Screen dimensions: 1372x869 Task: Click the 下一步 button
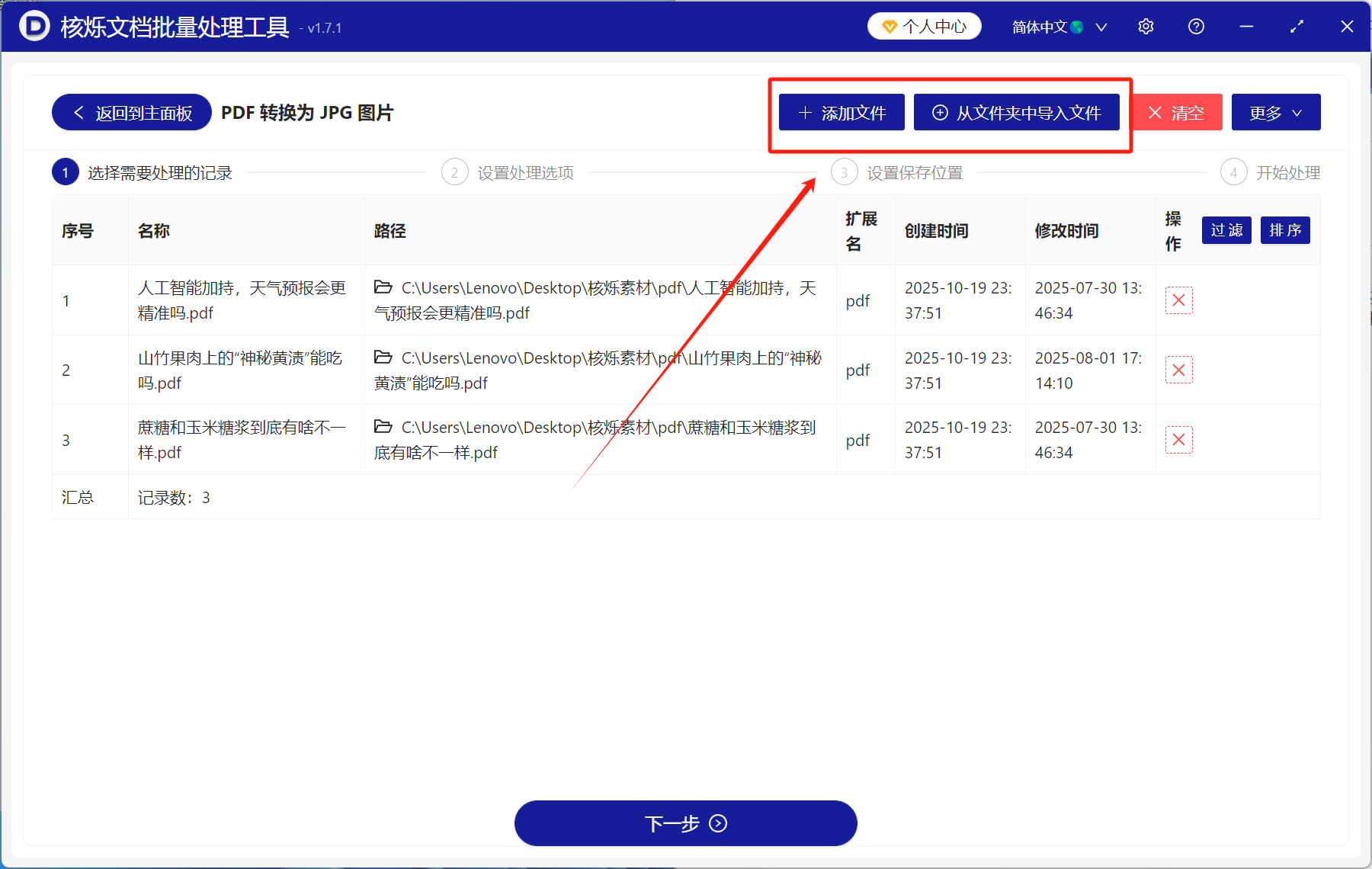[x=685, y=823]
